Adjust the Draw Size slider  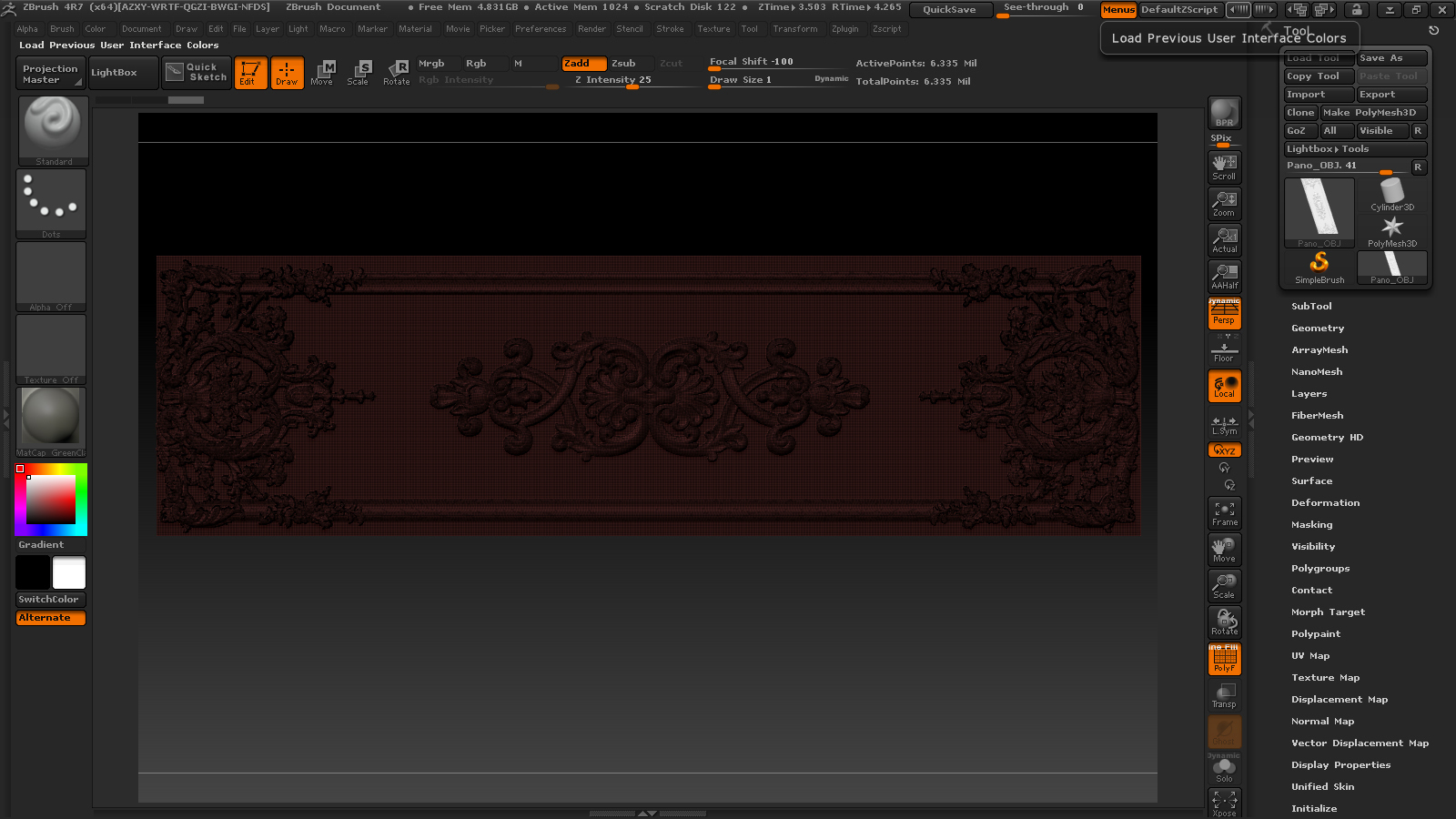point(778,80)
